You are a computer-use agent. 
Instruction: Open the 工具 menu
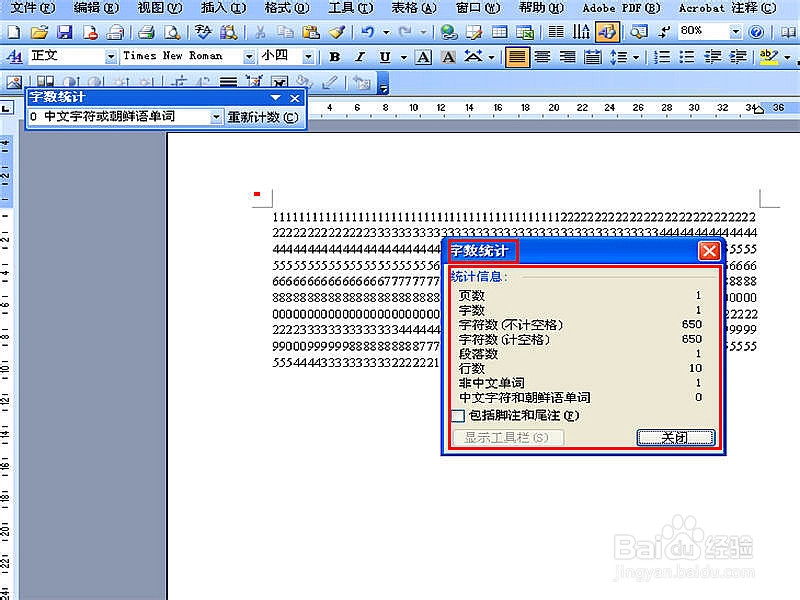tap(351, 8)
